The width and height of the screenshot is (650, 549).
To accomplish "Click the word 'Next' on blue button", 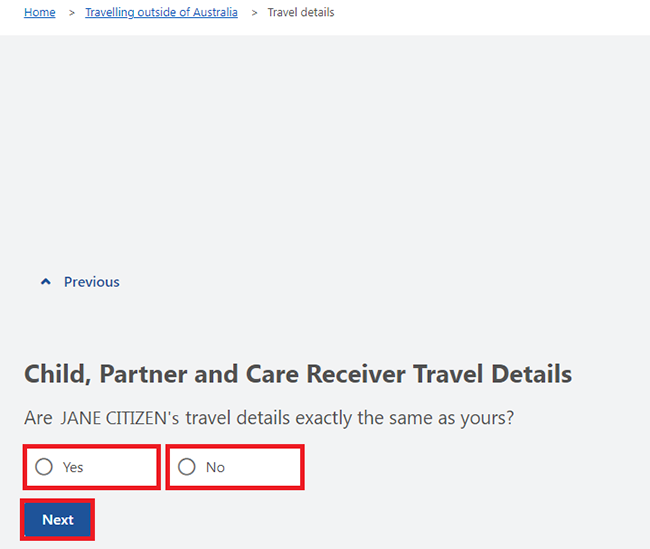I will 58,520.
